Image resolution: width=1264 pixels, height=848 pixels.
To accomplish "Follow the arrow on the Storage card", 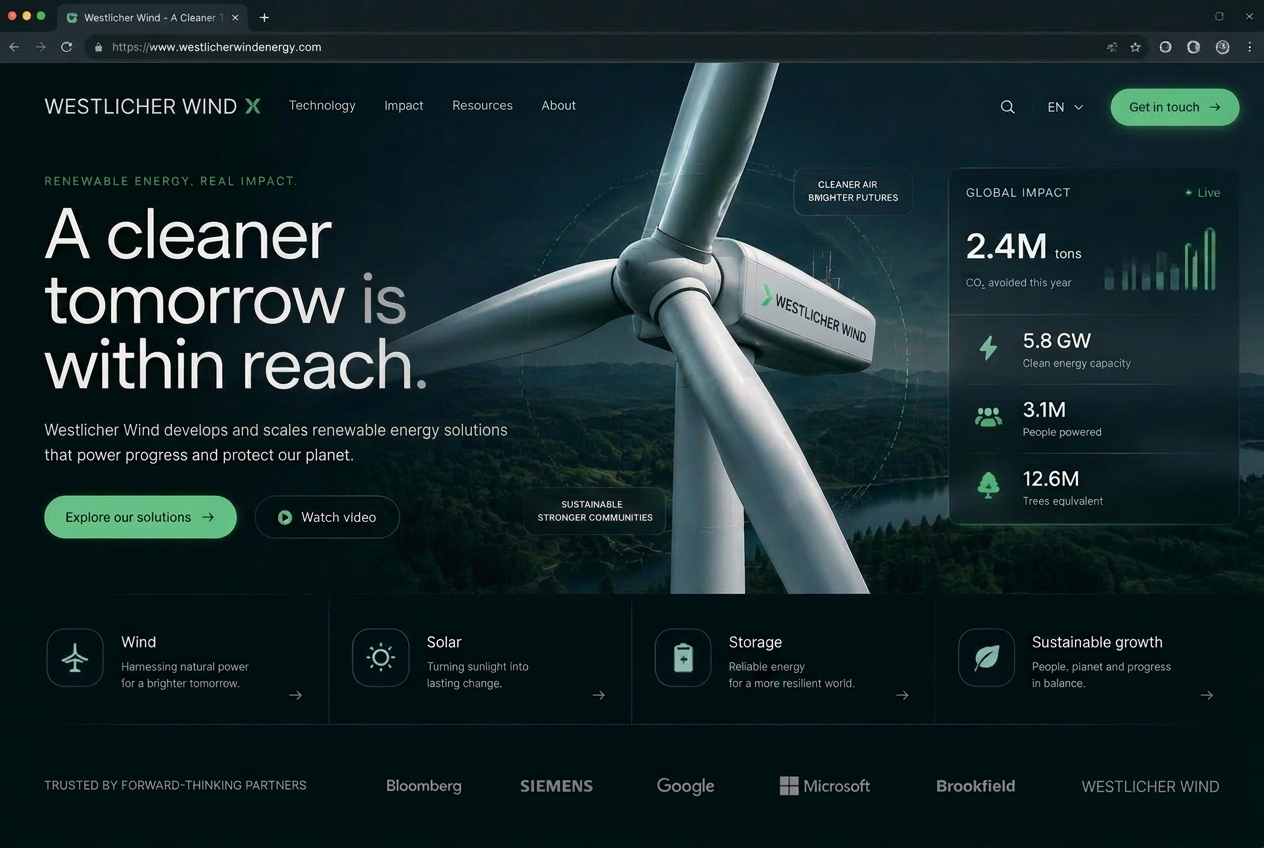I will point(902,695).
